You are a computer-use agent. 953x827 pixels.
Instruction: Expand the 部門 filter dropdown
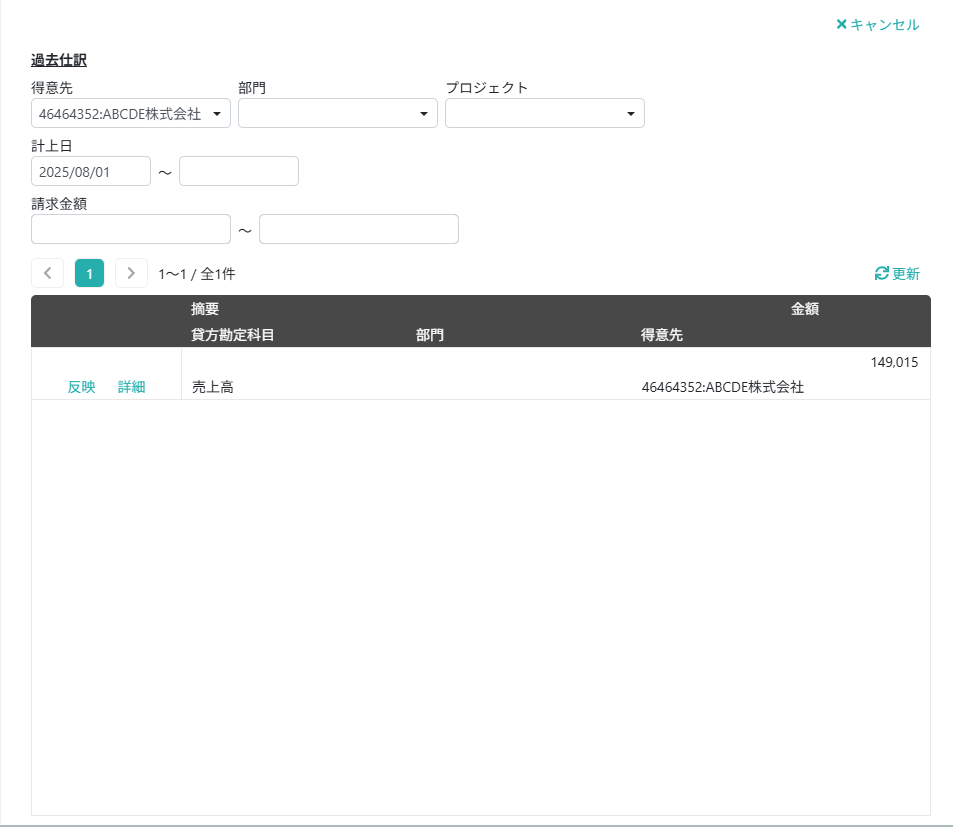pyautogui.click(x=337, y=114)
